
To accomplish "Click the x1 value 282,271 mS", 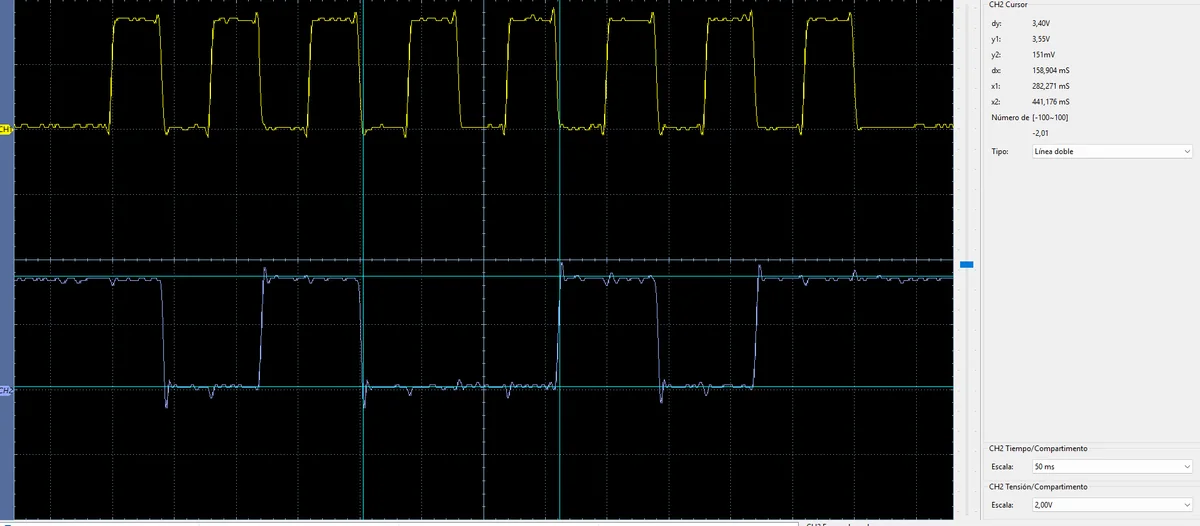I will pyautogui.click(x=1050, y=86).
